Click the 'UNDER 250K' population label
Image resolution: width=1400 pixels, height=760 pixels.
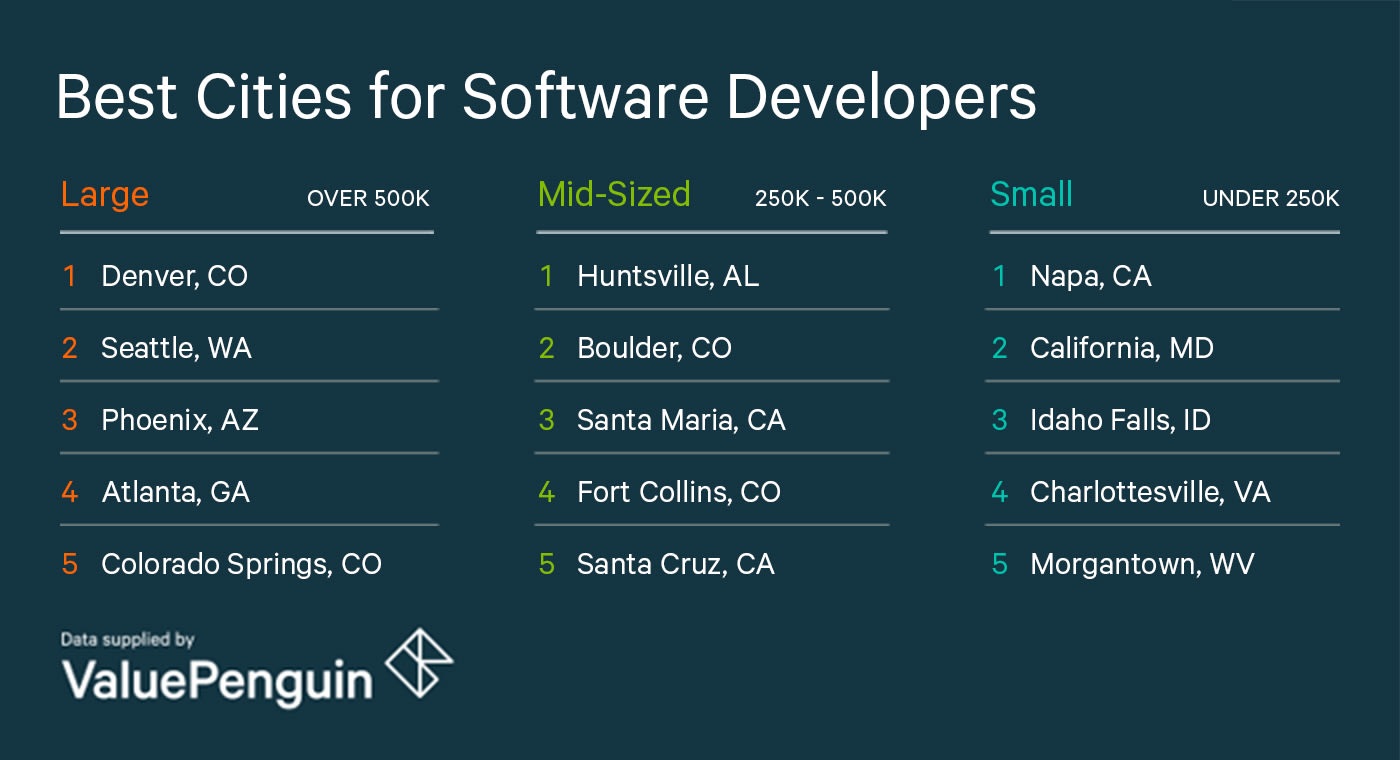tap(1270, 198)
